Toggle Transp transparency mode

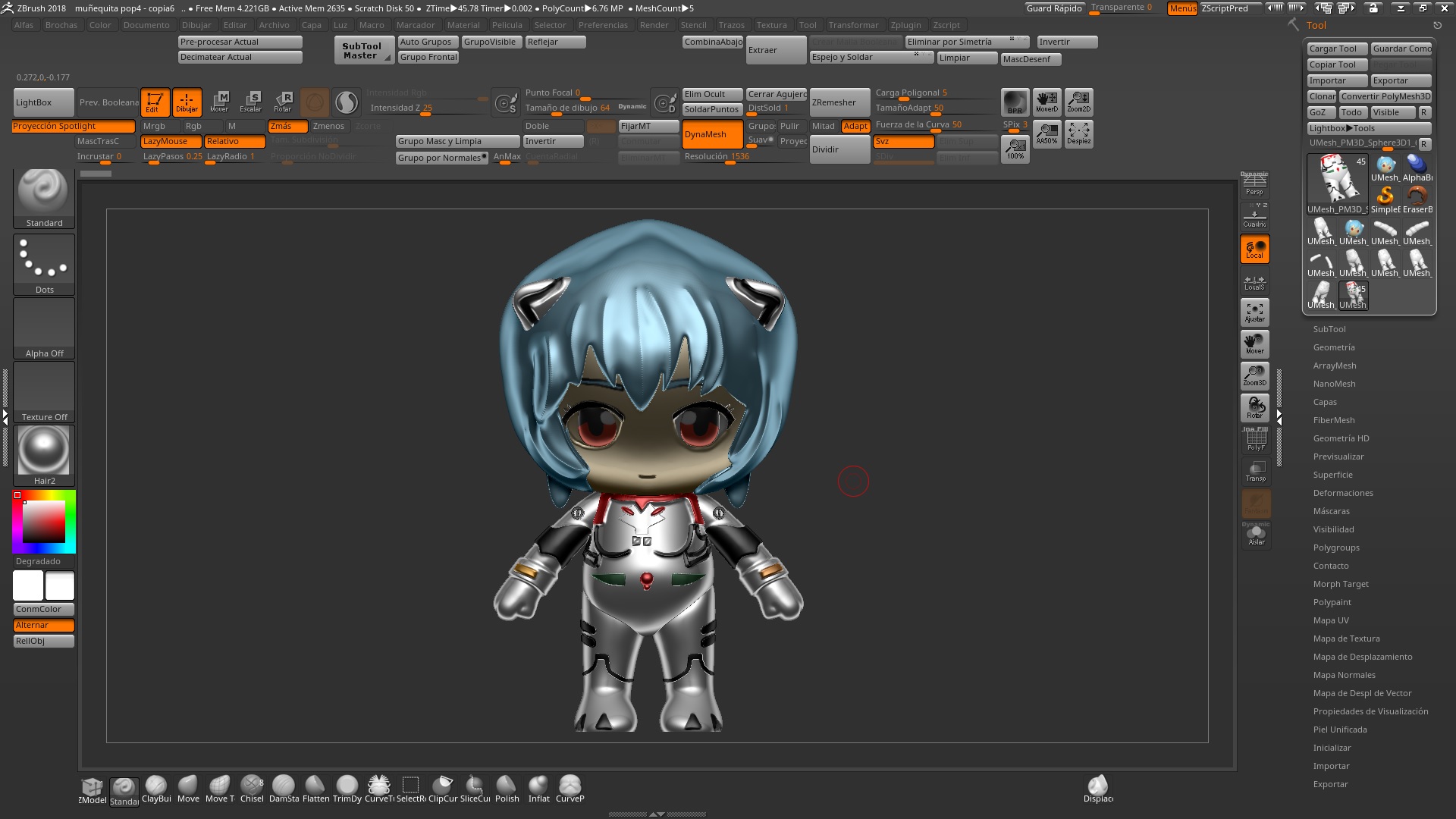point(1256,471)
